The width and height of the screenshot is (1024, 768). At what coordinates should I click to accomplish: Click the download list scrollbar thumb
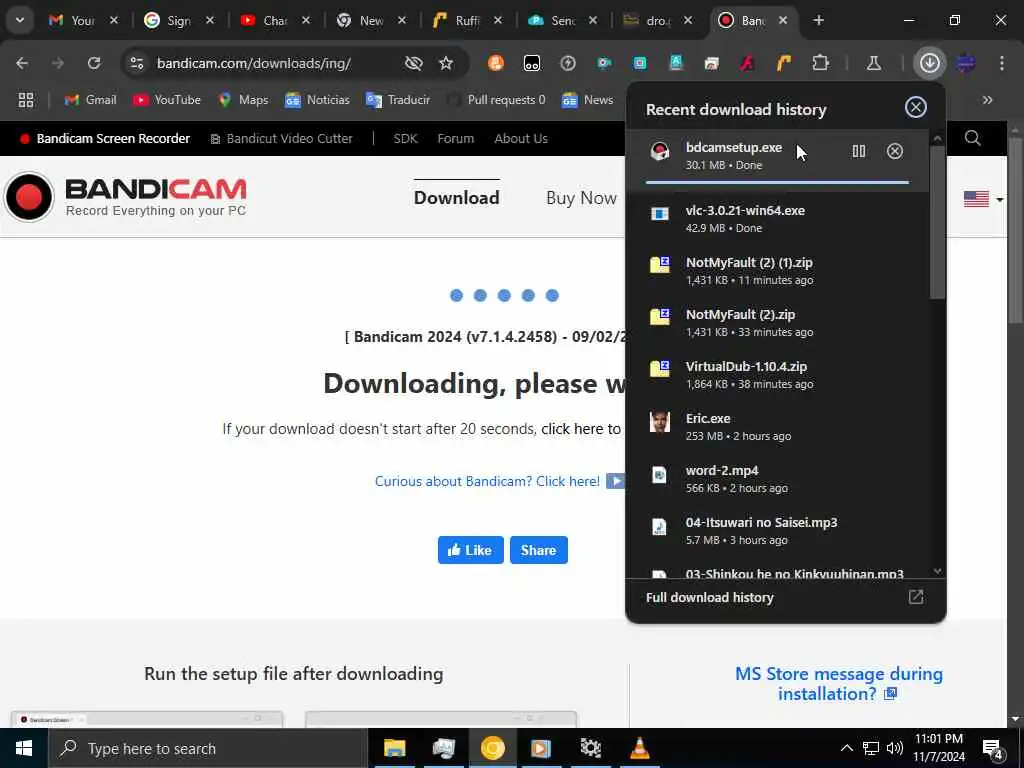pos(938,222)
